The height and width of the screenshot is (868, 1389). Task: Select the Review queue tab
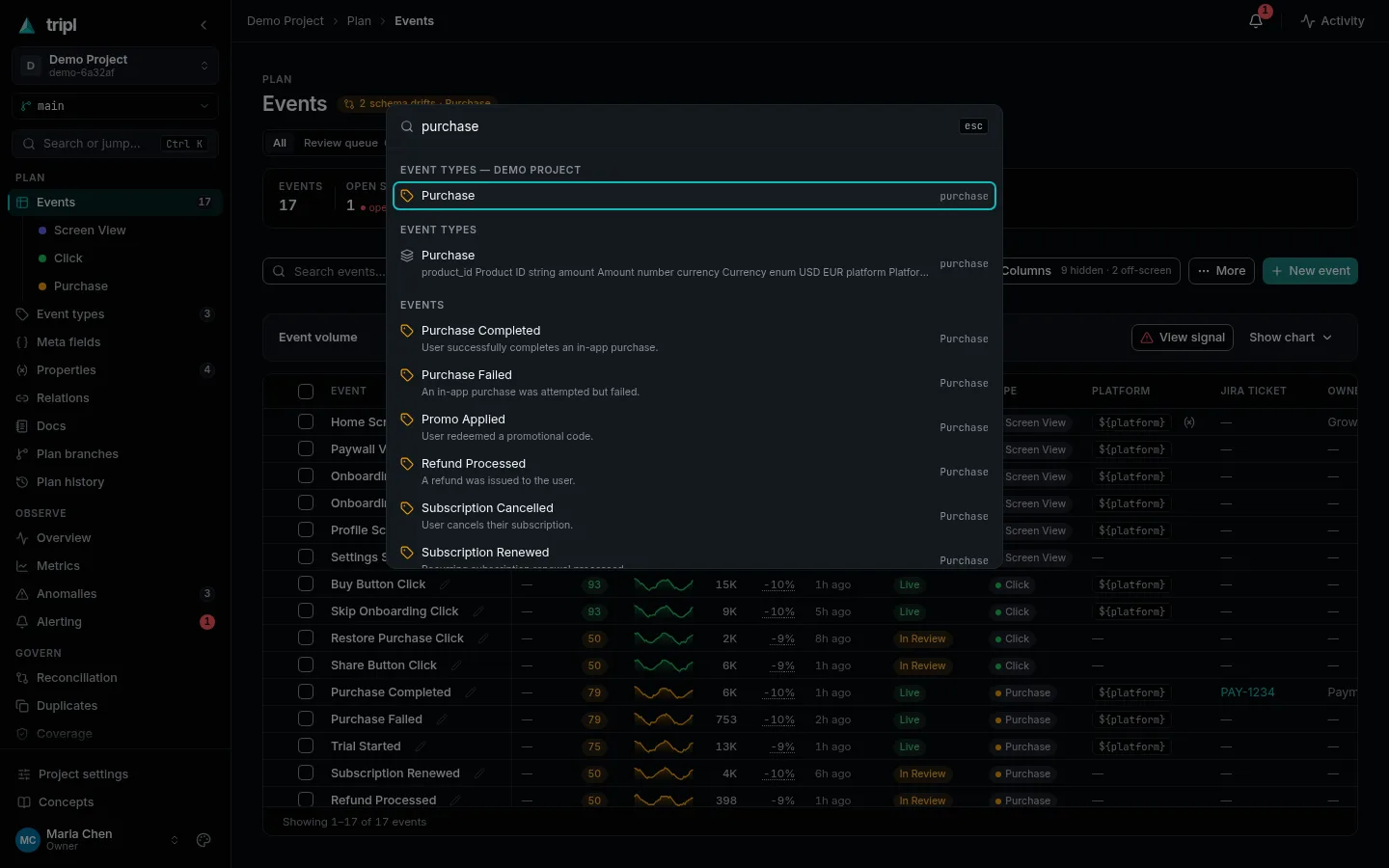tap(340, 143)
